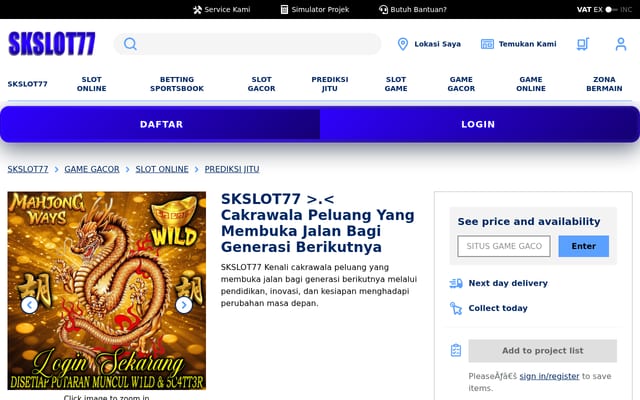Open Service Kami link in top bar

tap(222, 9)
